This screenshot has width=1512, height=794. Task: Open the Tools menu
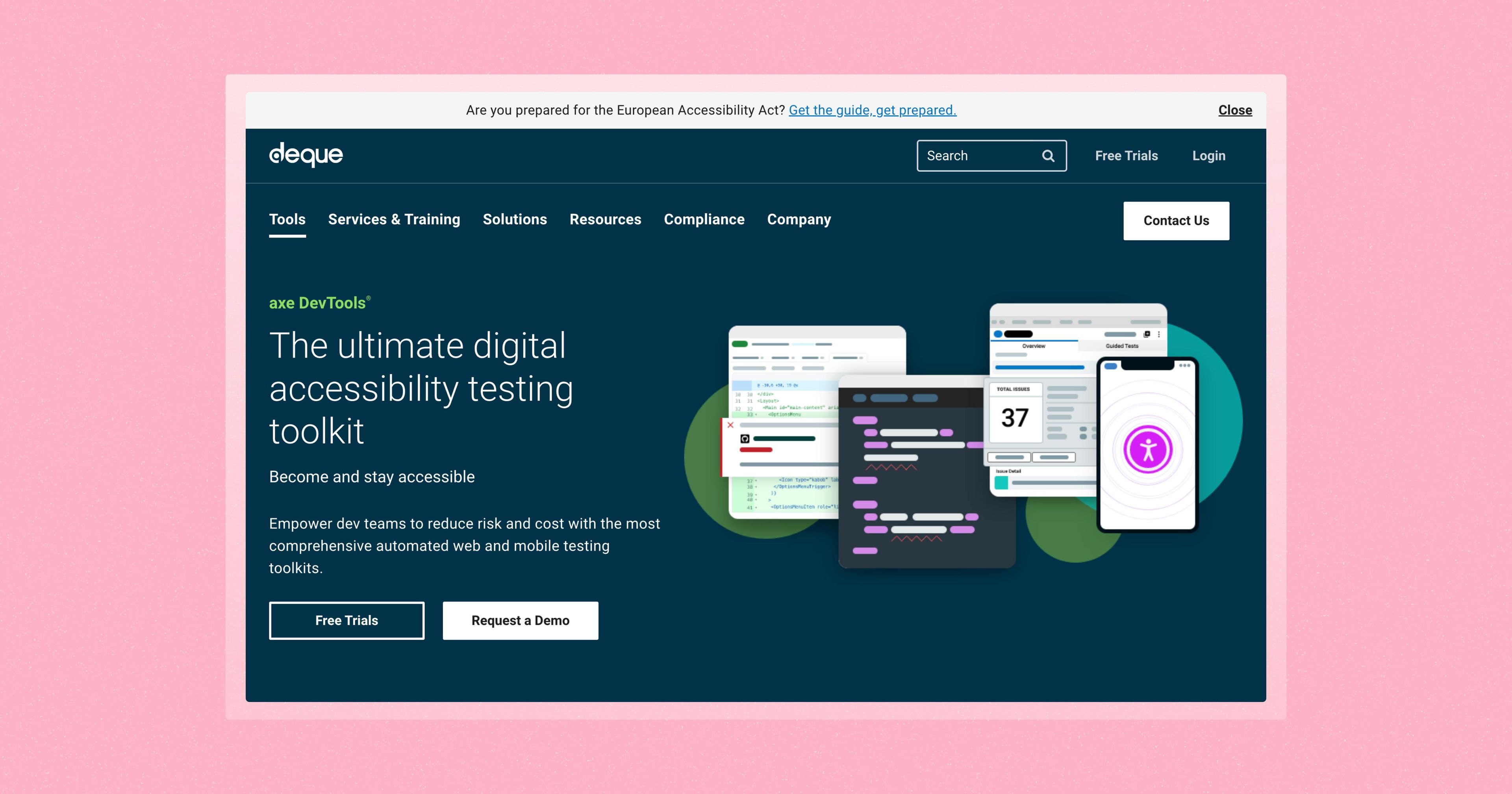coord(287,219)
